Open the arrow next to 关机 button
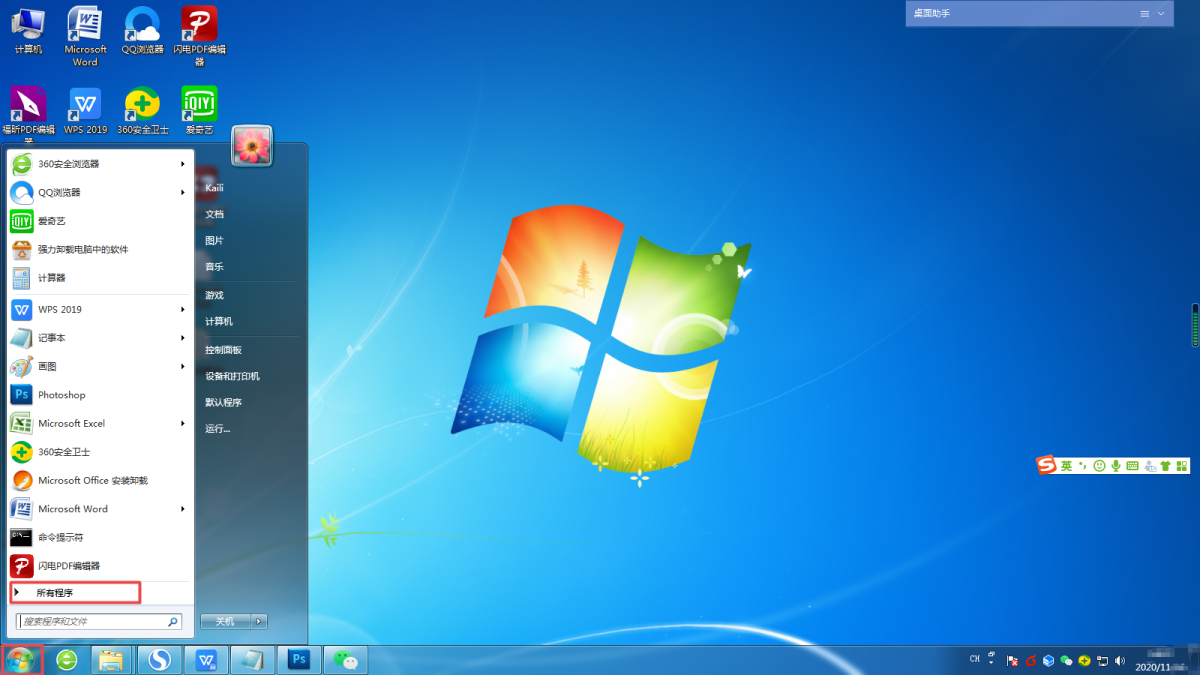This screenshot has width=1200, height=675. 259,621
